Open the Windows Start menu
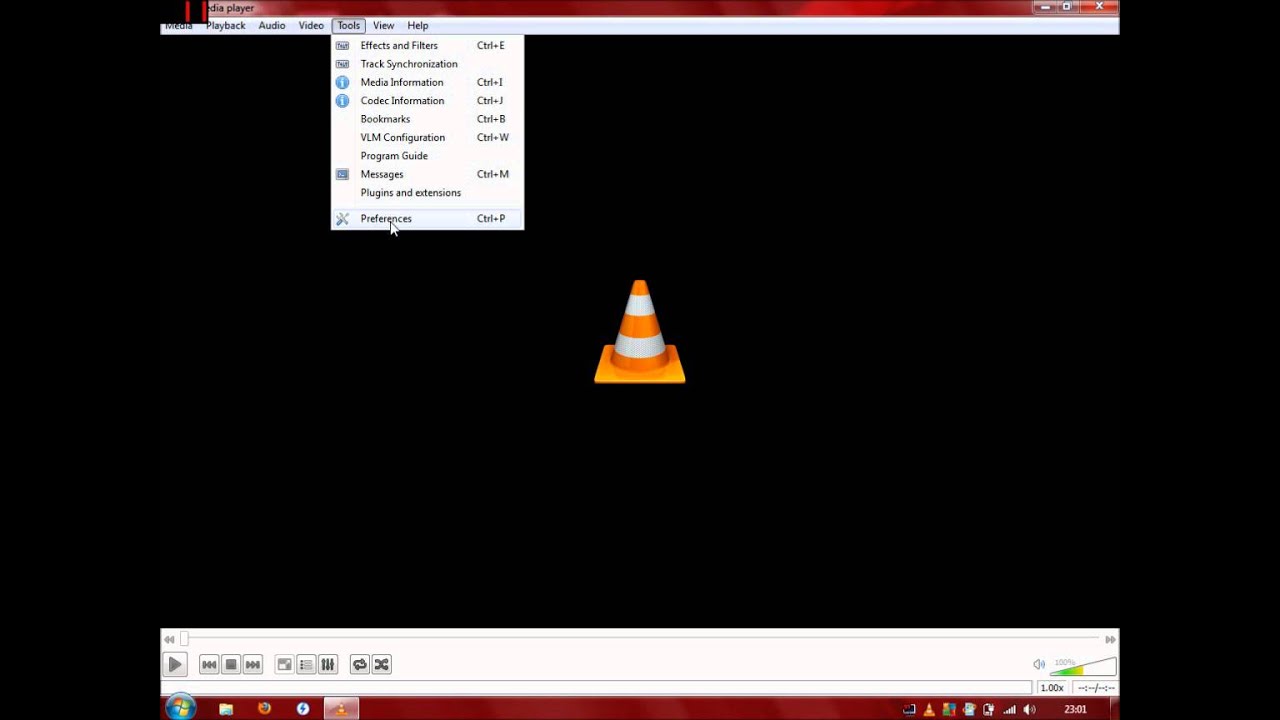 pyautogui.click(x=181, y=708)
